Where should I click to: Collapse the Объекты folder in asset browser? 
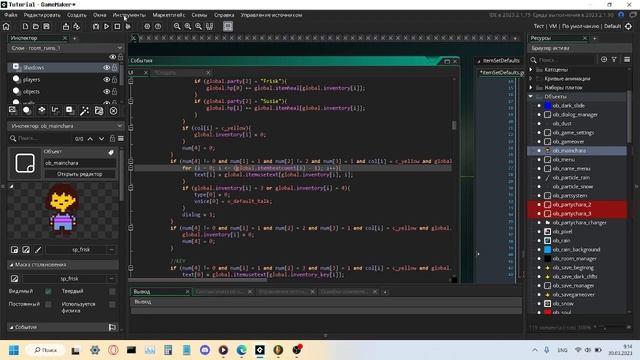click(531, 96)
